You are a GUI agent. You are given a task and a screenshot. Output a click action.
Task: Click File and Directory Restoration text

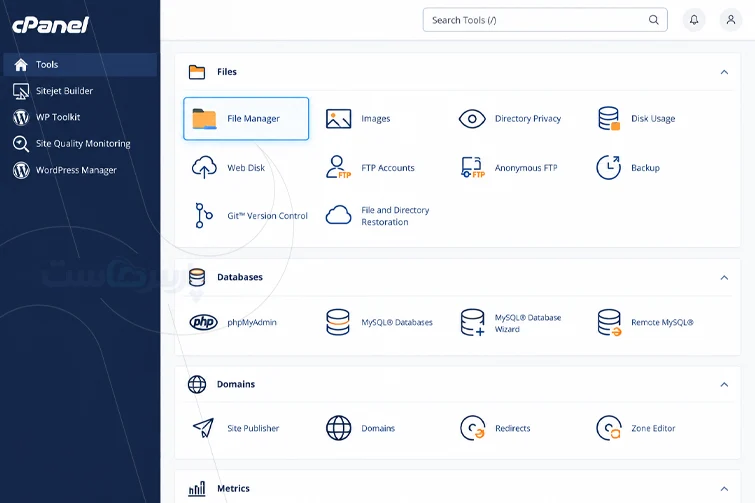coord(395,216)
